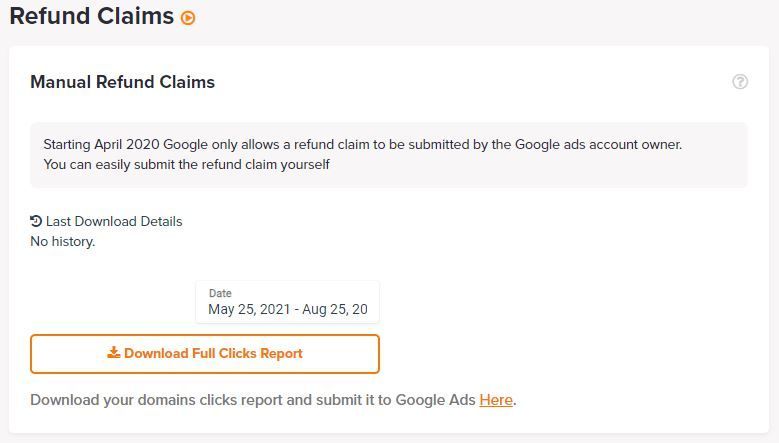This screenshot has width=779, height=443.
Task: Click "You can easily submit the refund claim yourself"
Action: click(x=186, y=164)
